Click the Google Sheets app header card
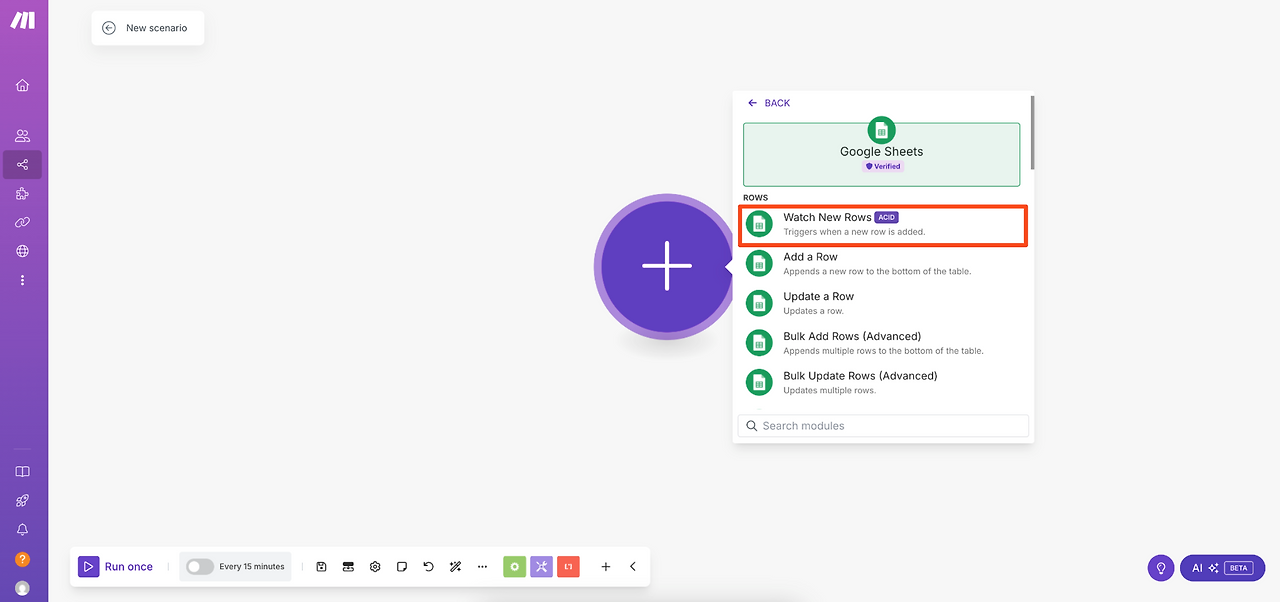The height and width of the screenshot is (602, 1280). point(881,153)
